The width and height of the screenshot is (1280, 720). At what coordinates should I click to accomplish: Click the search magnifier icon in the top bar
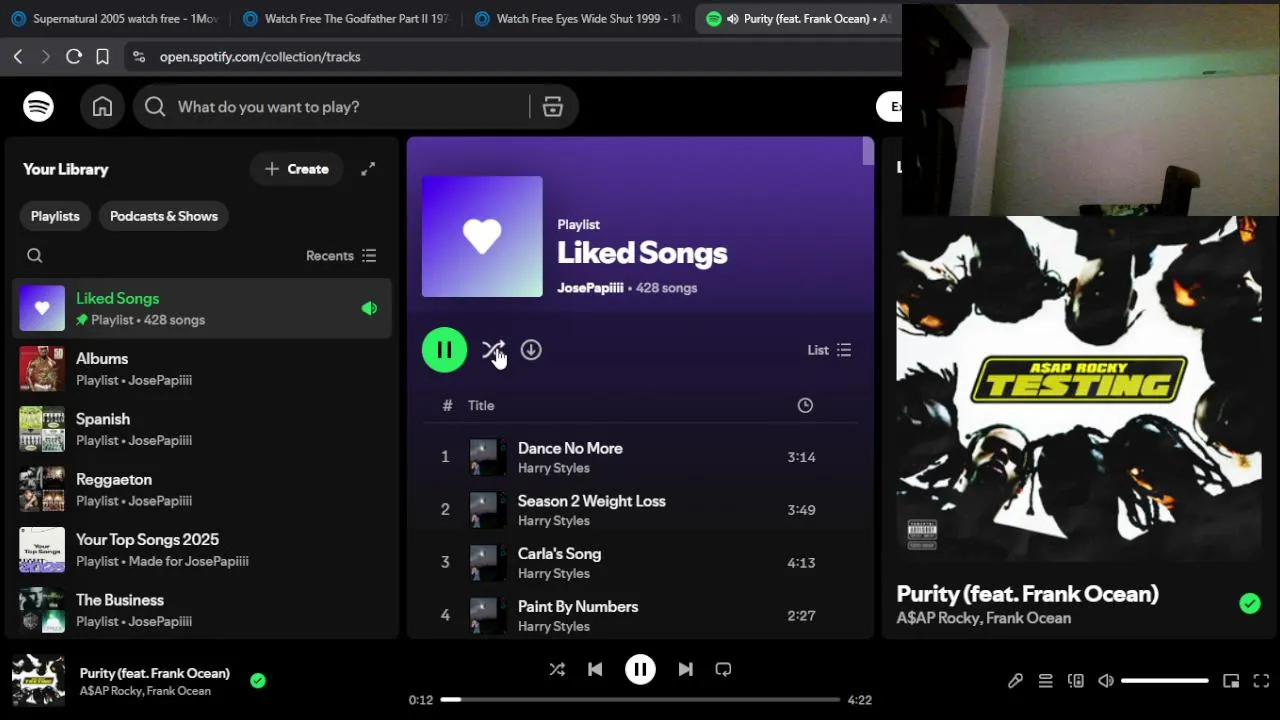click(155, 107)
